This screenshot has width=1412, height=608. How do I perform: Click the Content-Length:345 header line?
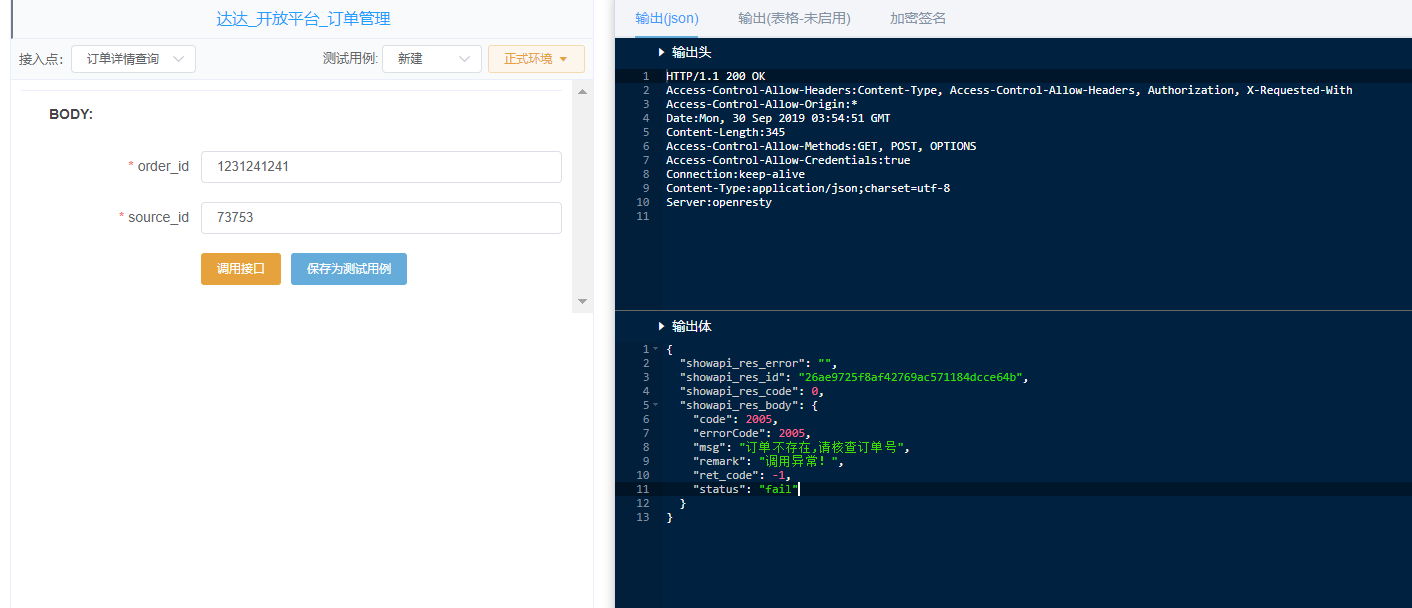click(725, 132)
